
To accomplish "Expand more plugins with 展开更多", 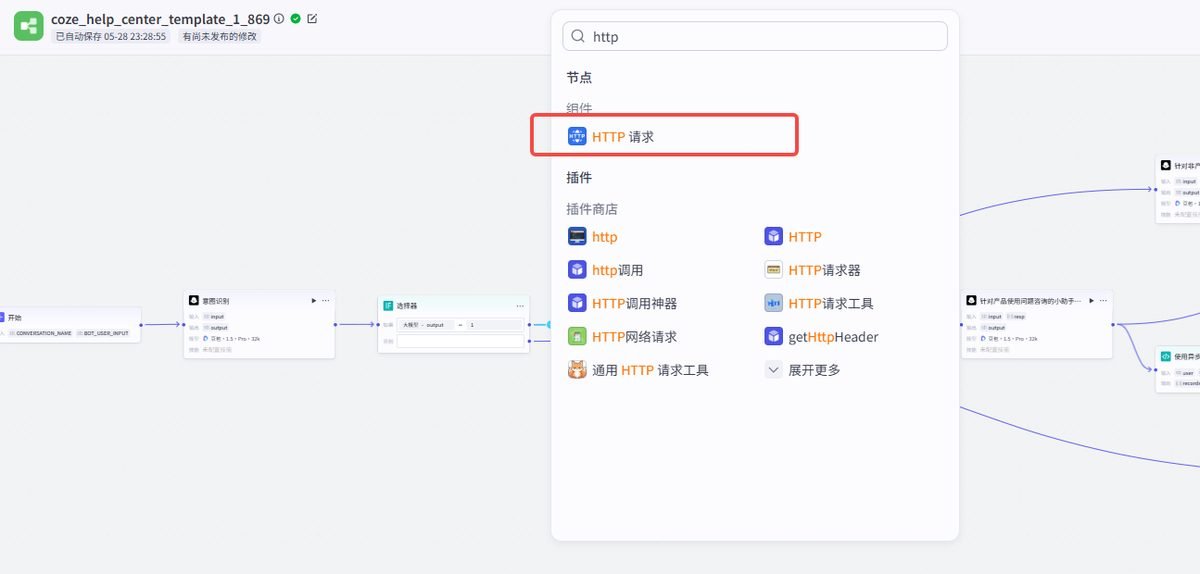I will [x=814, y=370].
